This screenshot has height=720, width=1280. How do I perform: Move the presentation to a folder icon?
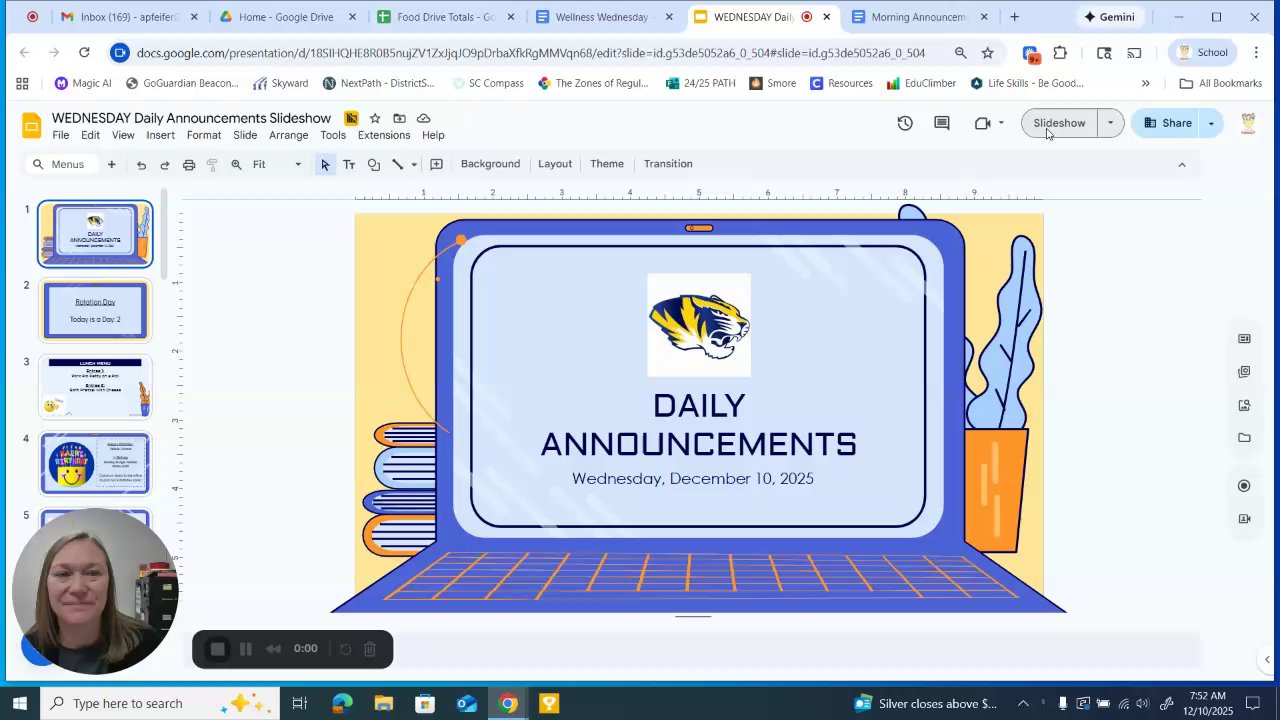click(399, 118)
